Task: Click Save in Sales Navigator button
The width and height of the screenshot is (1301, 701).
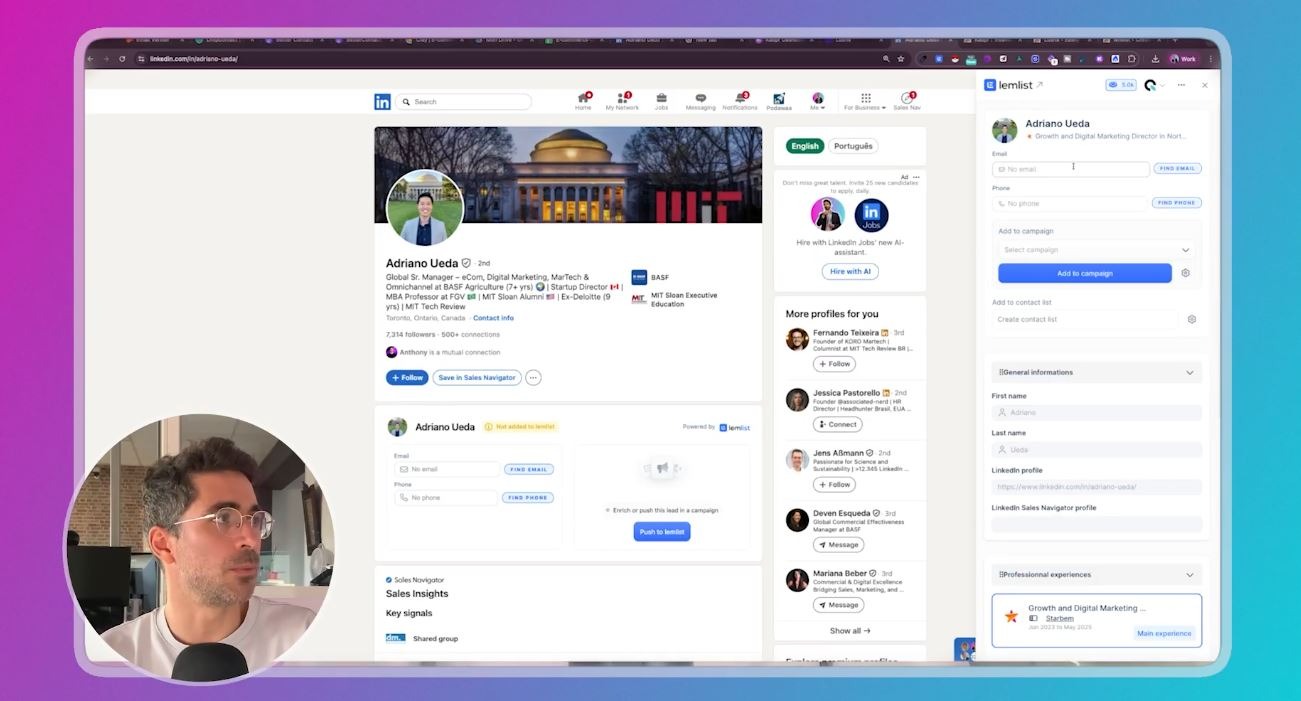Action: click(477, 378)
